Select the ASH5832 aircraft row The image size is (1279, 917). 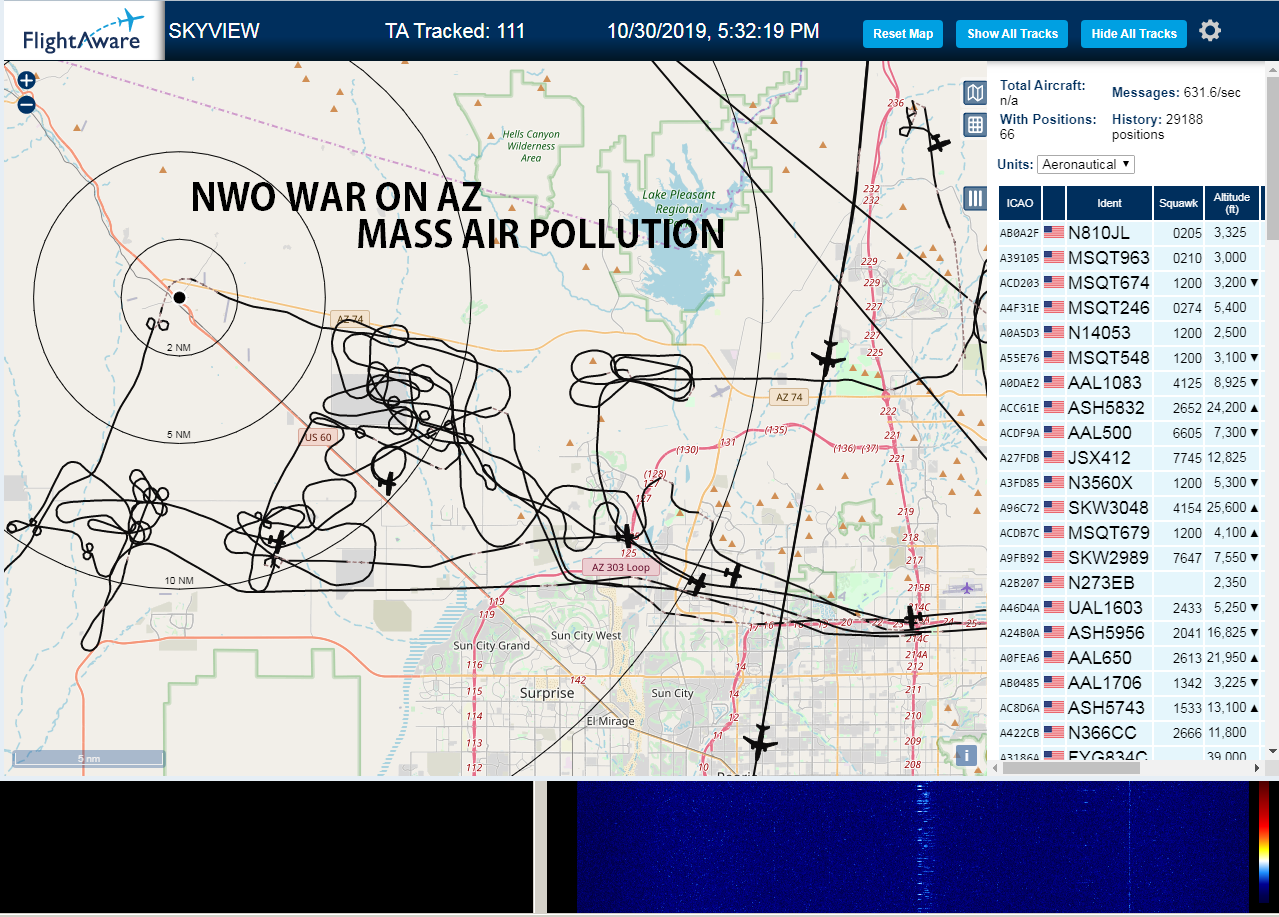[x=1130, y=407]
